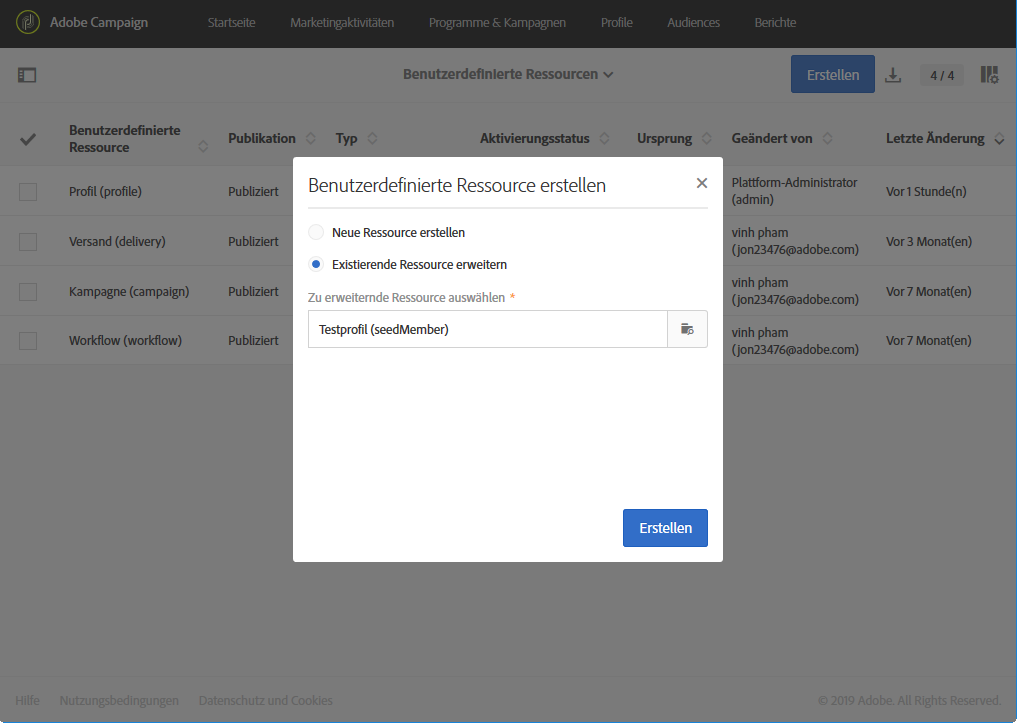The height and width of the screenshot is (723, 1017).
Task: Sort by Aktivierungsstatus column arrows
Action: pyautogui.click(x=604, y=138)
